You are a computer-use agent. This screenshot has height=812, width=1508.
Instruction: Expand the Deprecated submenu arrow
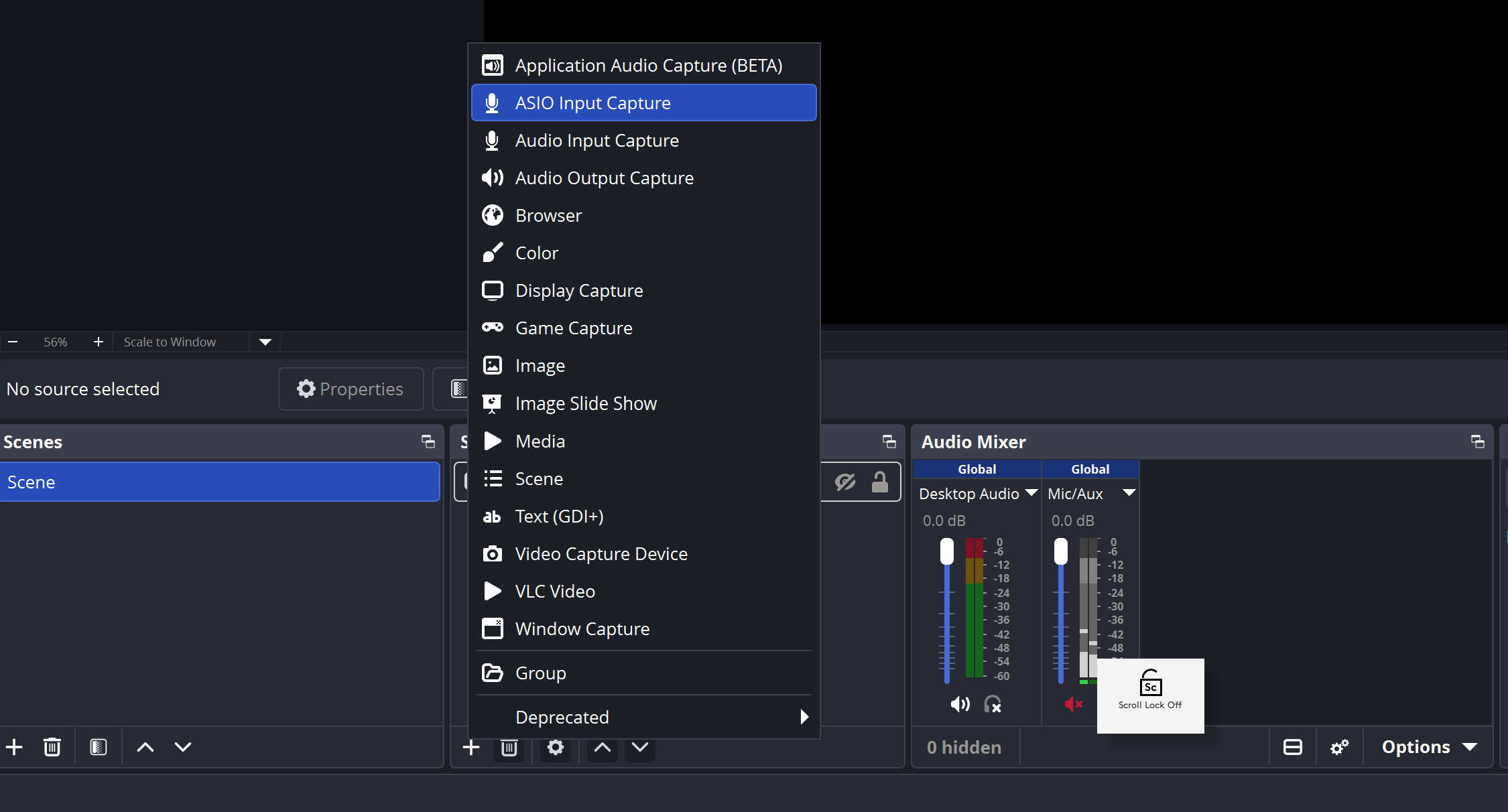point(804,717)
